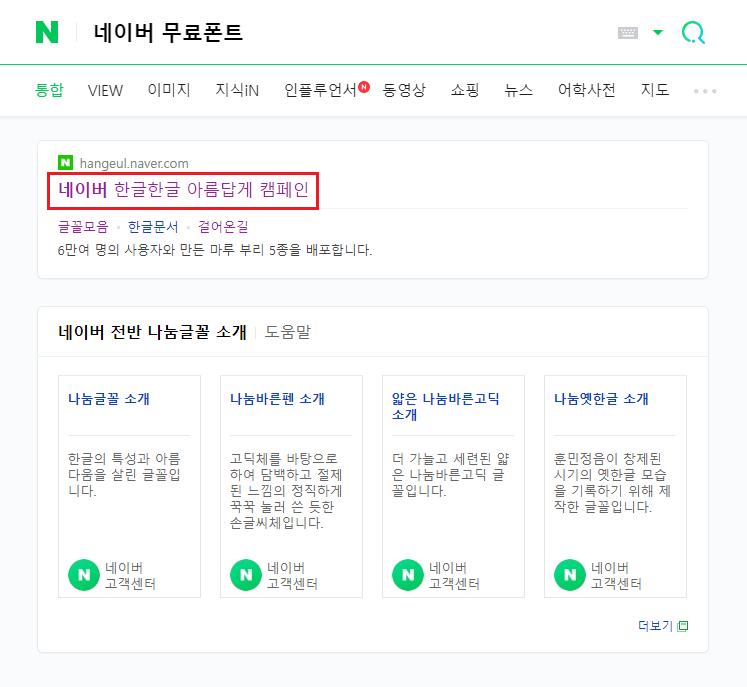The image size is (747, 687).
Task: Click the 네이버 전반 나눔글꼴 소개 heading
Action: (x=152, y=332)
